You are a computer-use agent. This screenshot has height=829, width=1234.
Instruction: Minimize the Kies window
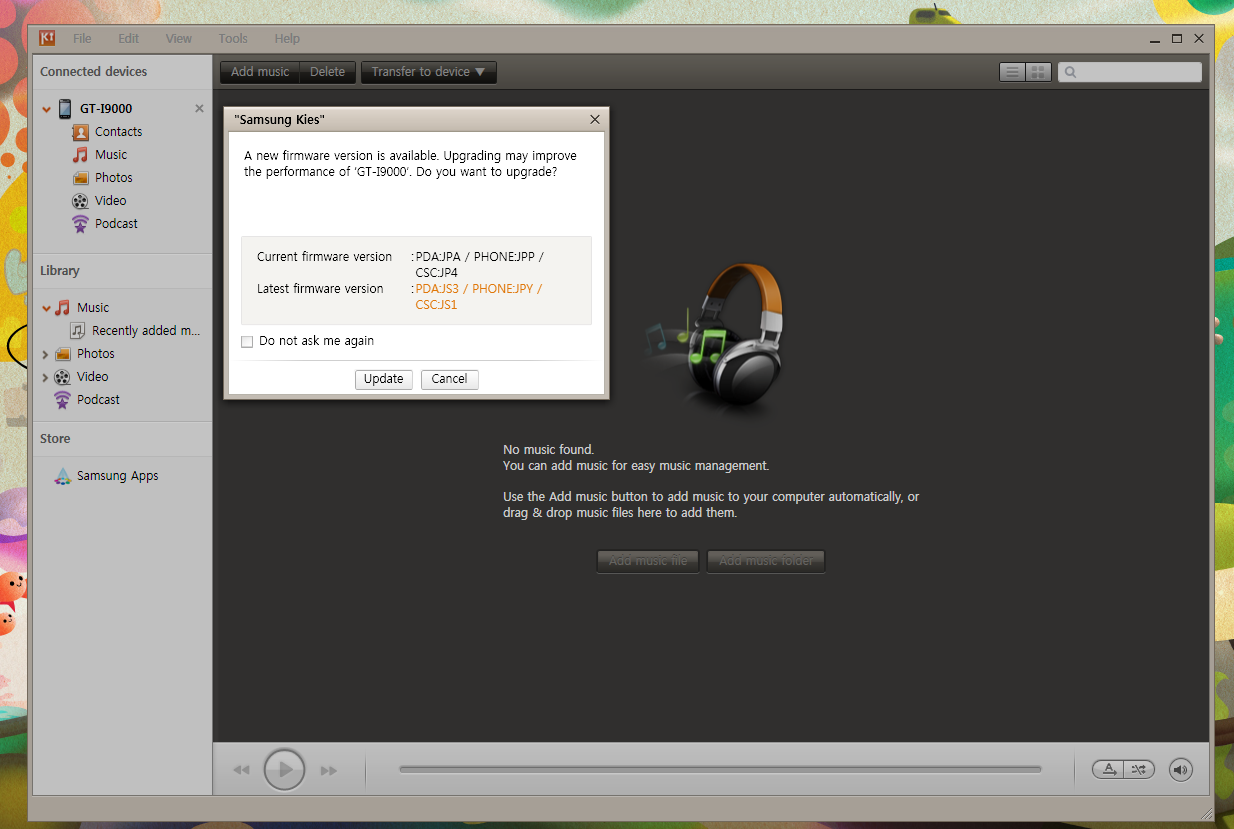1157,39
